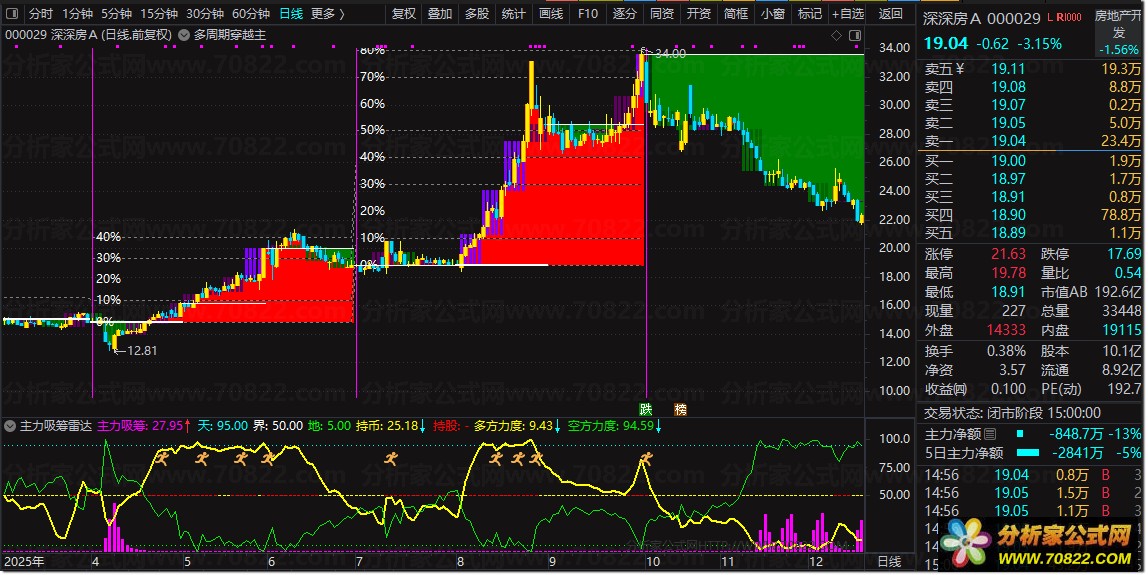
Task: Click the 换手 0.38% value
Action: (x=1005, y=351)
